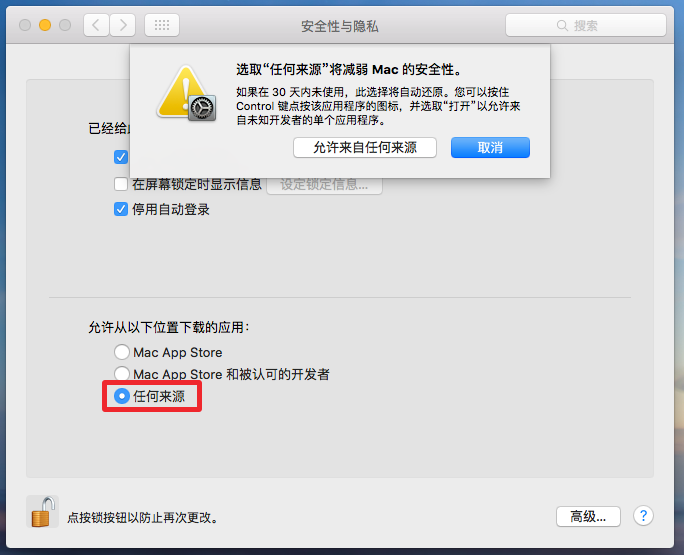Select 任何来源 radio option

click(122, 396)
